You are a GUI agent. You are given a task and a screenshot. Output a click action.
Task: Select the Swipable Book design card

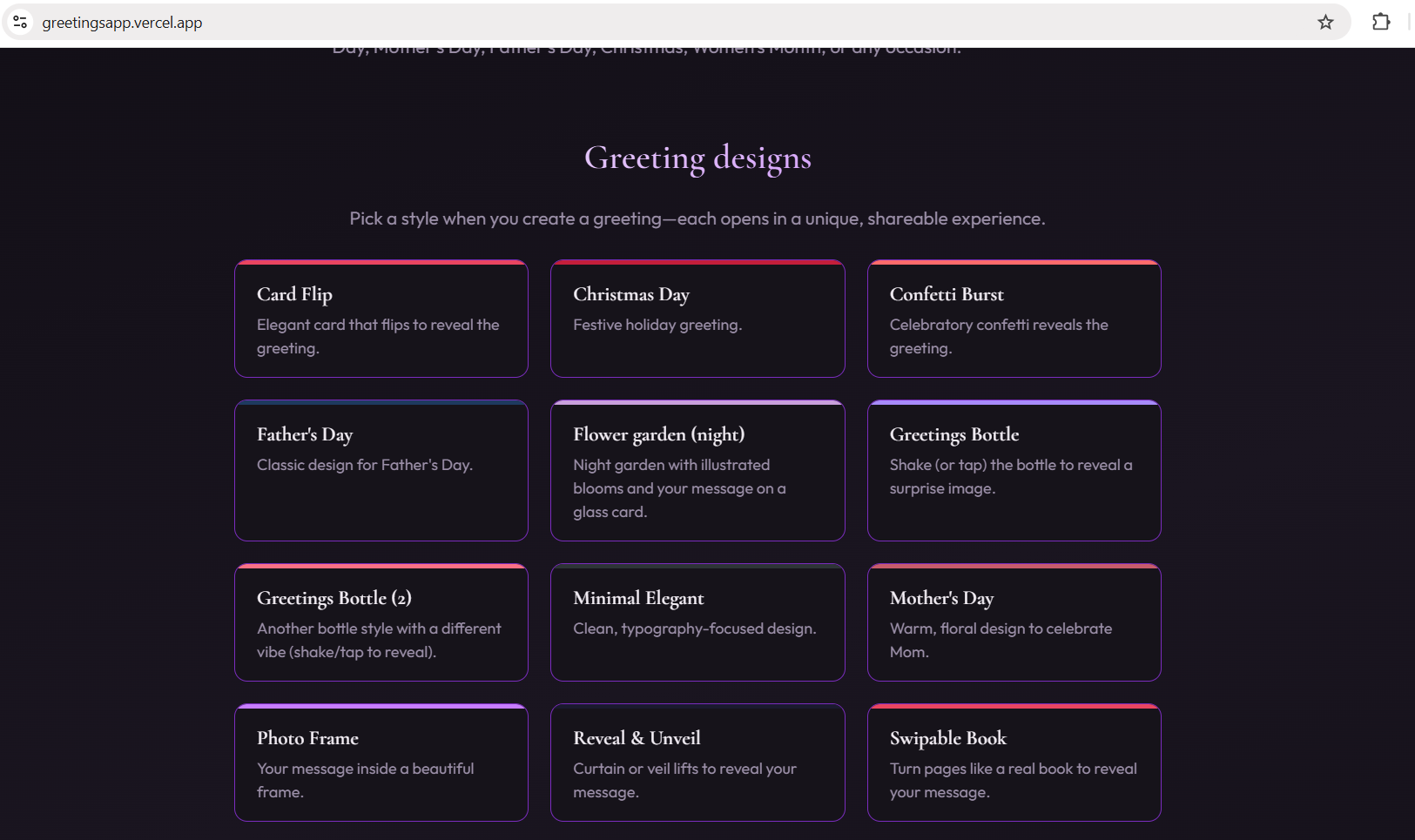[1014, 763]
